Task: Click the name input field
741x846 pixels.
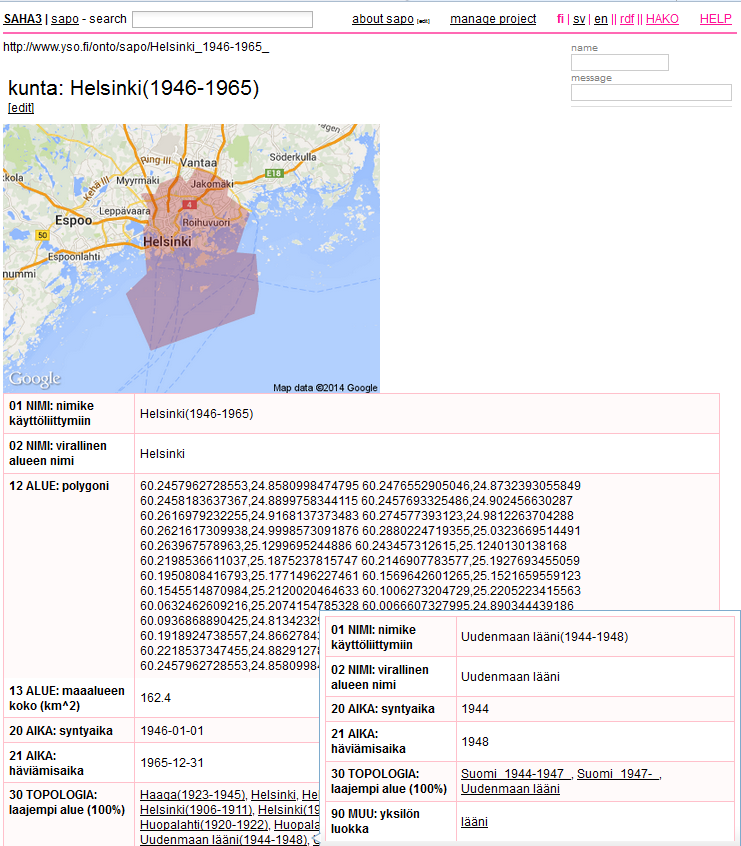Action: [620, 63]
